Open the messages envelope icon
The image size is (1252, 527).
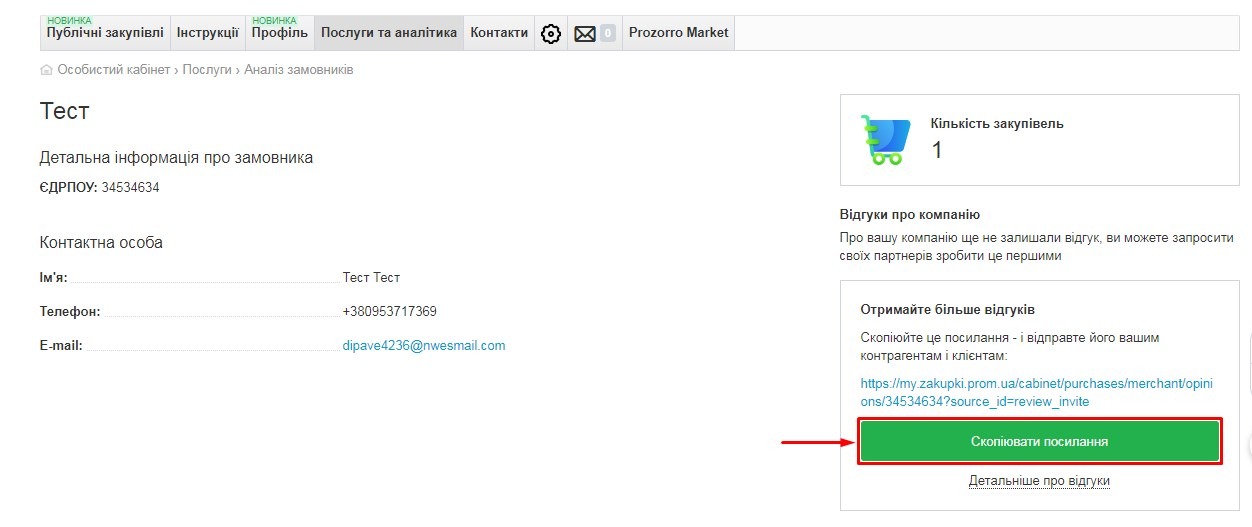(x=585, y=34)
